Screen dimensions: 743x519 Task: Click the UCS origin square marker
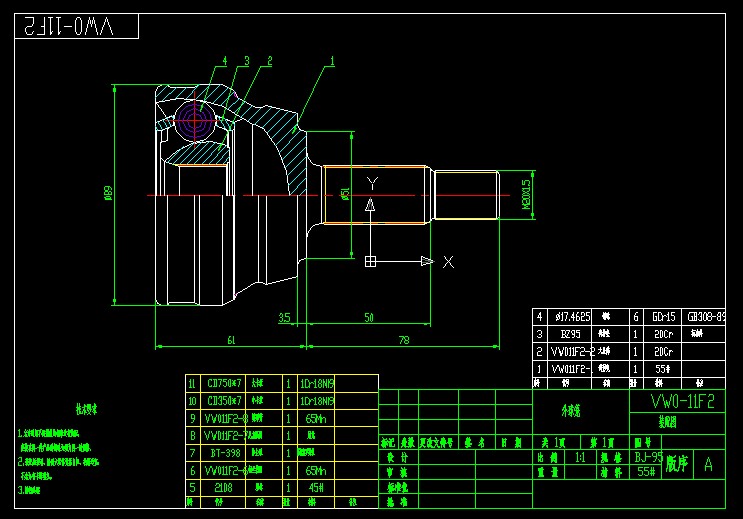[370, 262]
